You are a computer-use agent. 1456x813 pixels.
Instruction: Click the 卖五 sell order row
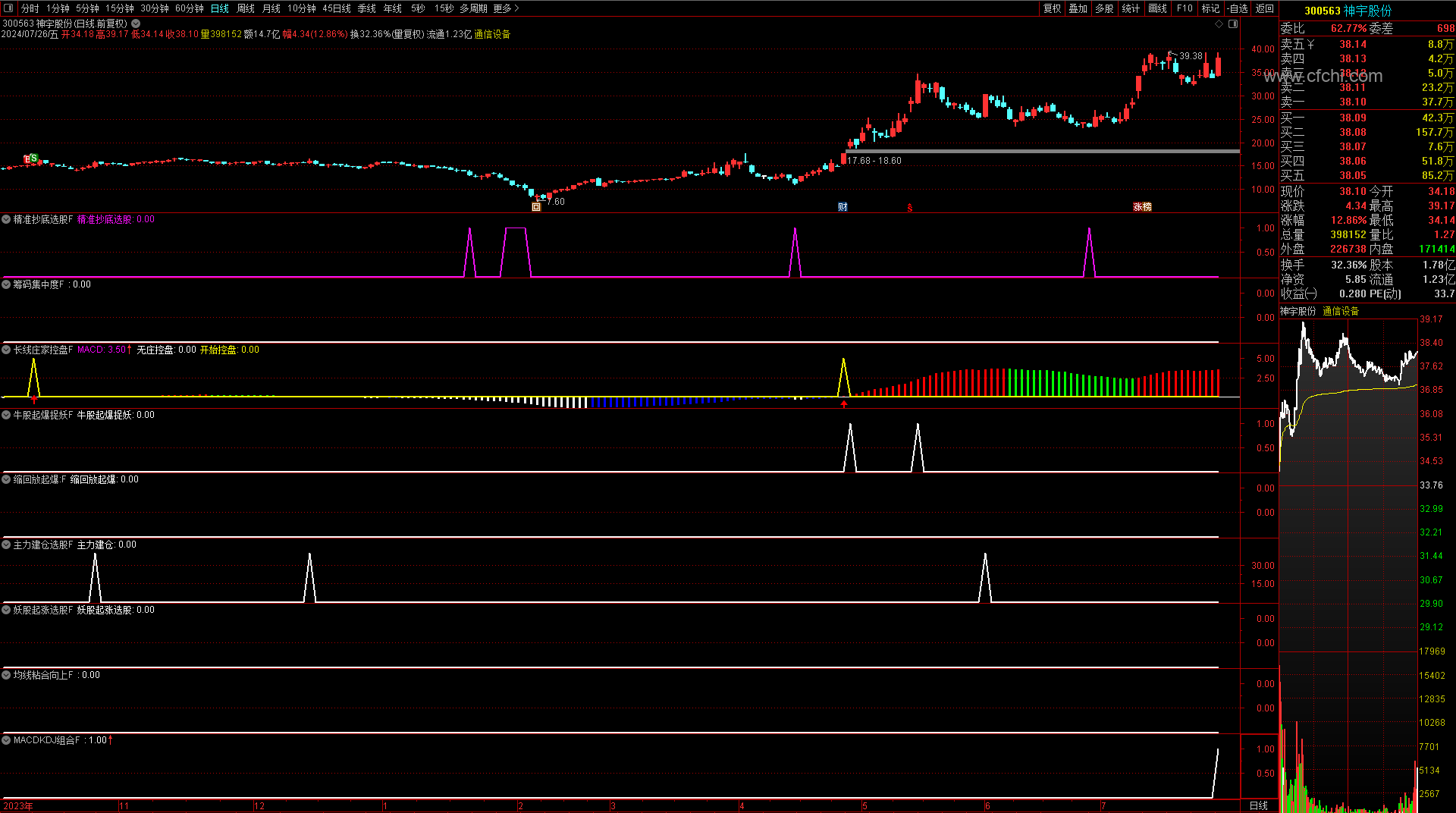1367,45
